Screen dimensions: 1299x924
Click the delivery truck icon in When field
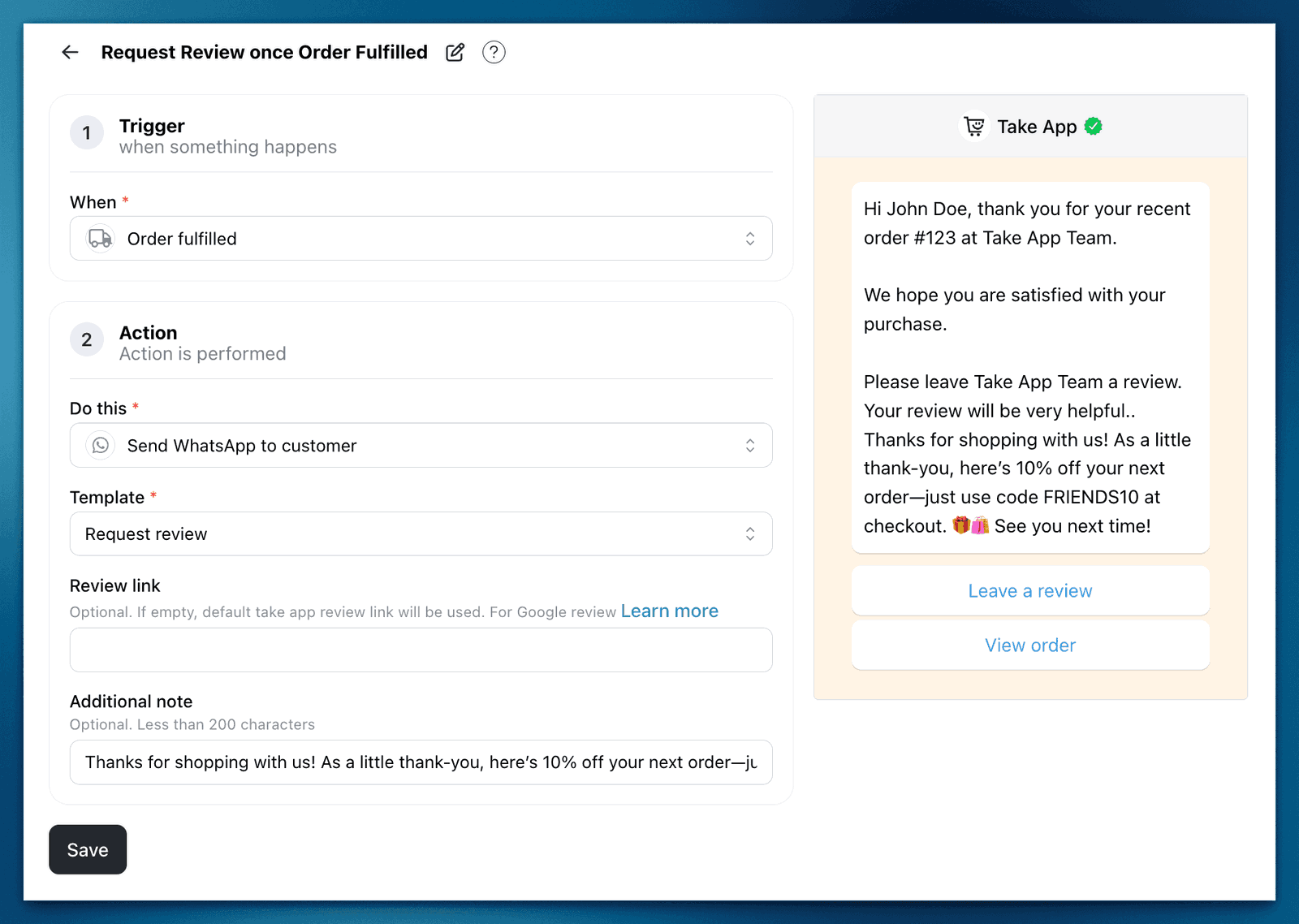point(101,239)
